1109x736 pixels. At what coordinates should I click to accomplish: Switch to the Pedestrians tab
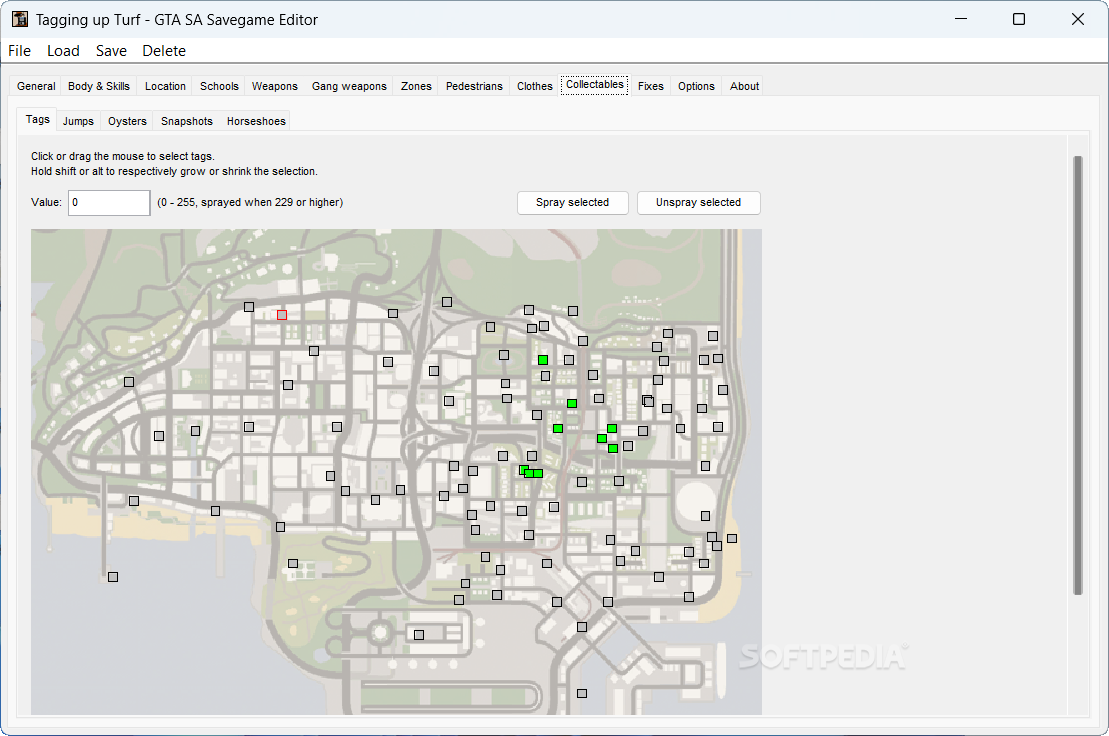(x=474, y=86)
